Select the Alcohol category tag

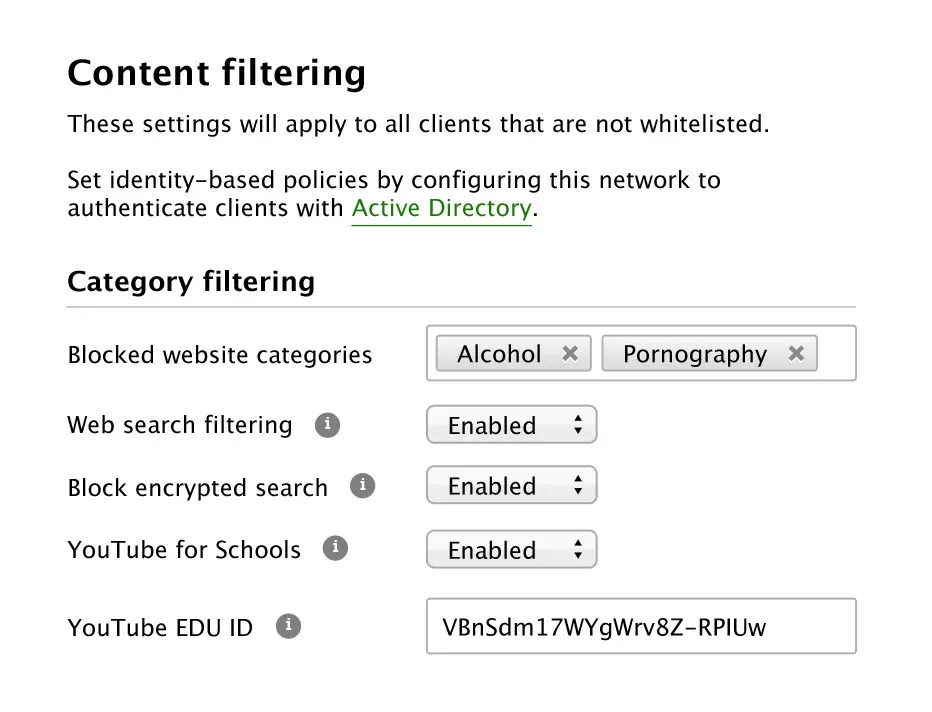[499, 354]
